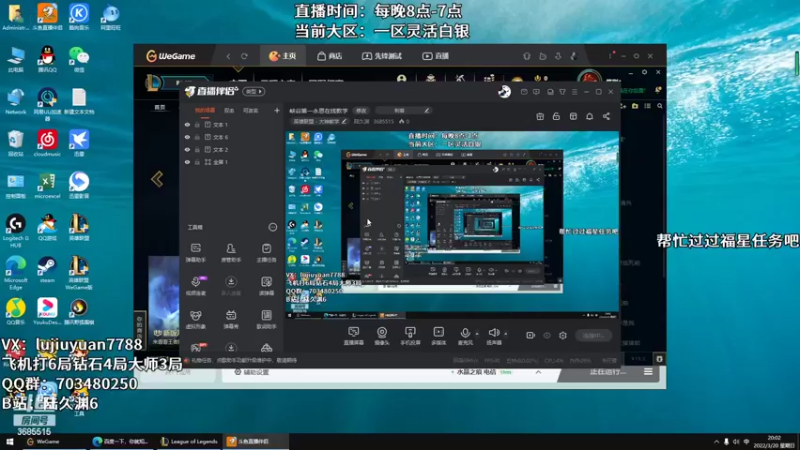Click the start streaming button
Viewport: 800px width, 450px height.
tap(593, 335)
